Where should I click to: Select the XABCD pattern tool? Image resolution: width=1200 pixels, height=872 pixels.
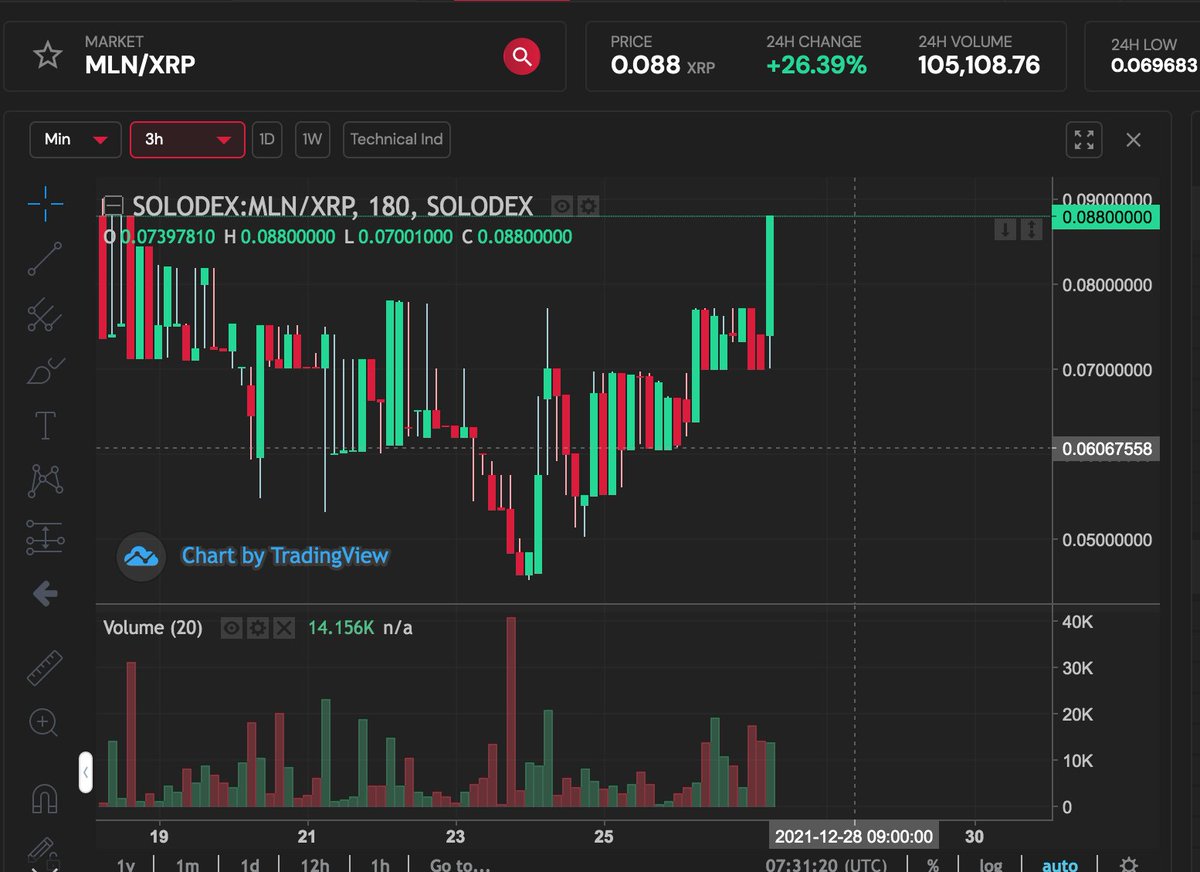(x=45, y=480)
